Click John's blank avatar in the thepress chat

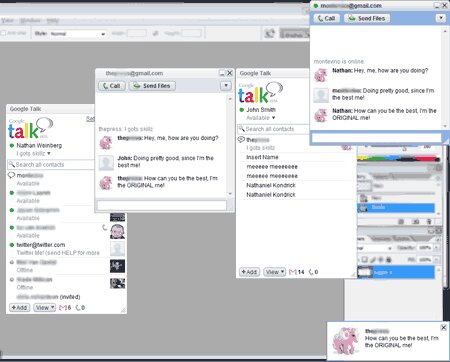[106, 163]
